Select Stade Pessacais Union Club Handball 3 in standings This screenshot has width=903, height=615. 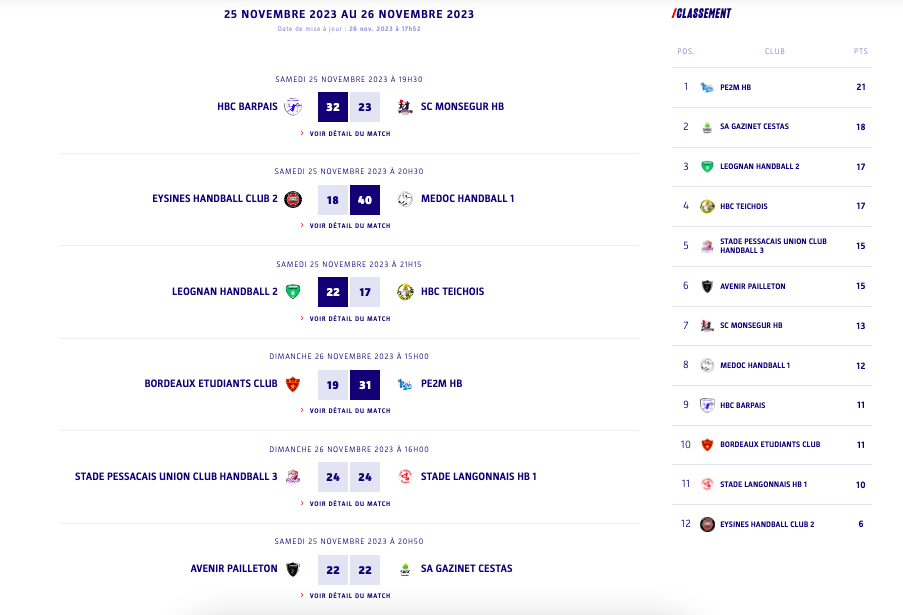[x=772, y=246]
